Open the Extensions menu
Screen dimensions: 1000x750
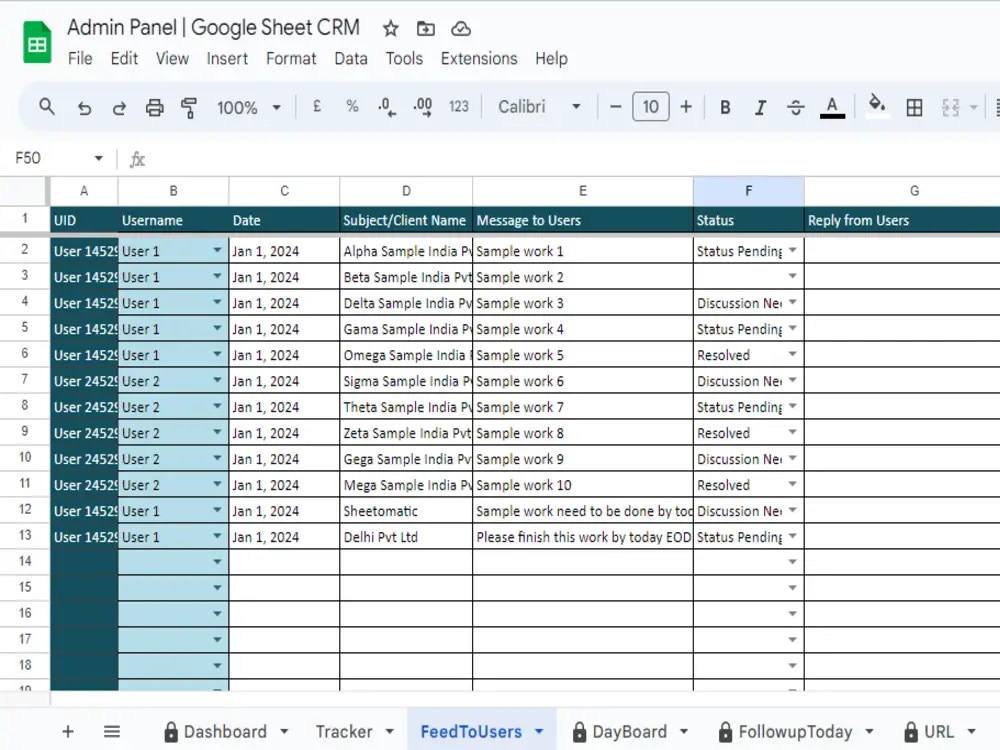tap(479, 59)
